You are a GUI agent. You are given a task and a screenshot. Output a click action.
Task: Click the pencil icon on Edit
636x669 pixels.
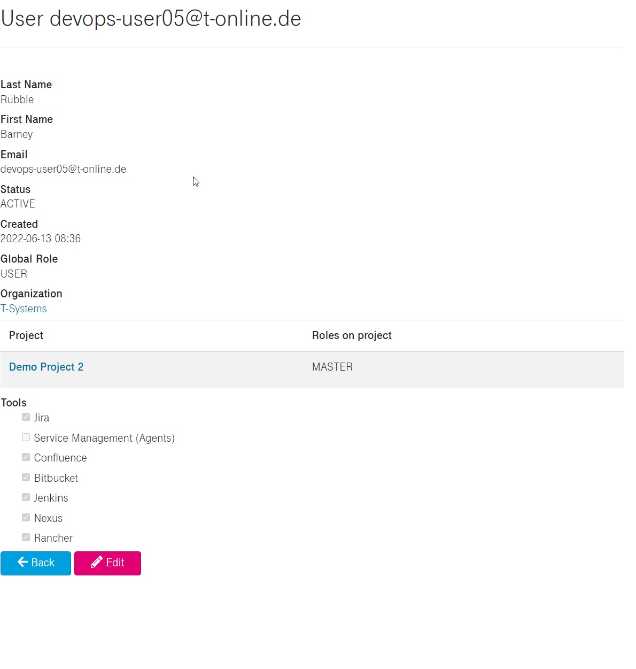96,562
